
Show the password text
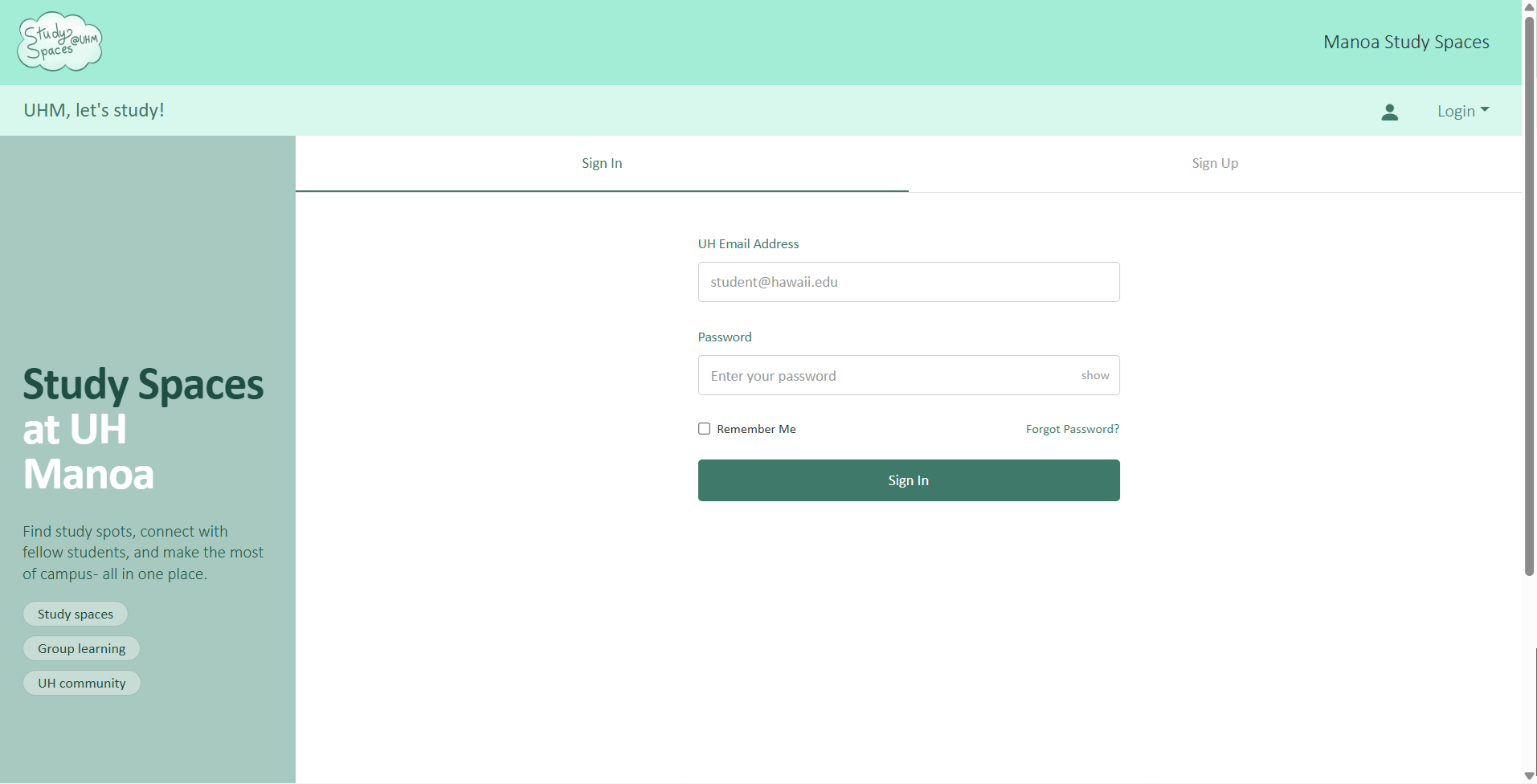point(1094,375)
